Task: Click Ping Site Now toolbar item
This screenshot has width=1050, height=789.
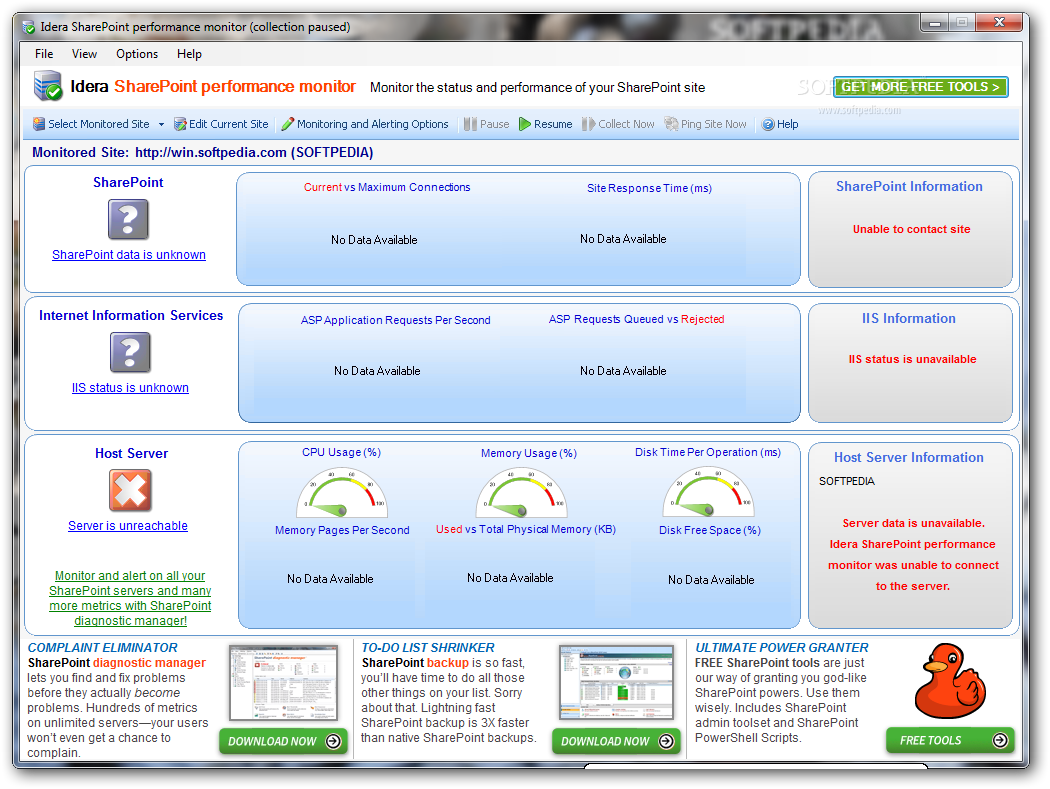Action: click(x=705, y=124)
